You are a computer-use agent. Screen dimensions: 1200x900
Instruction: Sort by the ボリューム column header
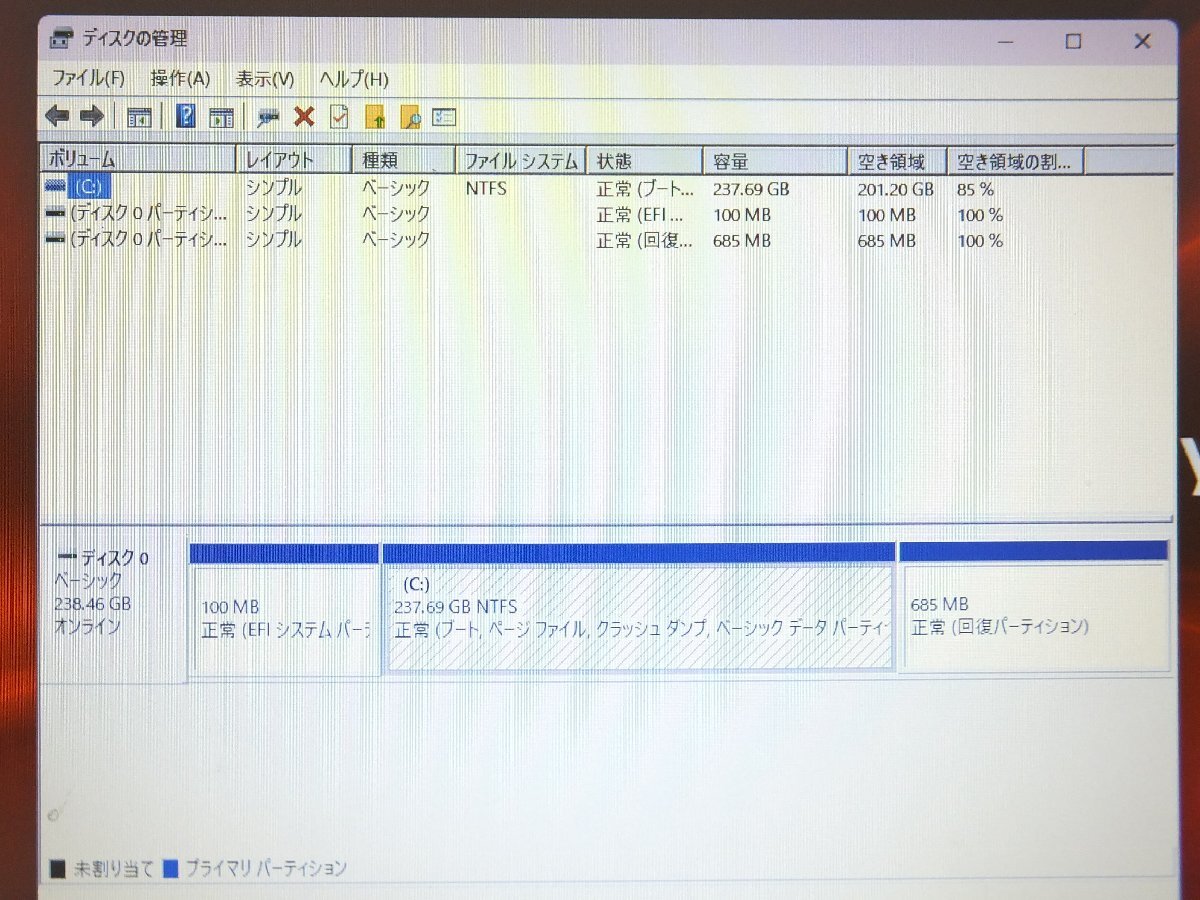pyautogui.click(x=138, y=160)
